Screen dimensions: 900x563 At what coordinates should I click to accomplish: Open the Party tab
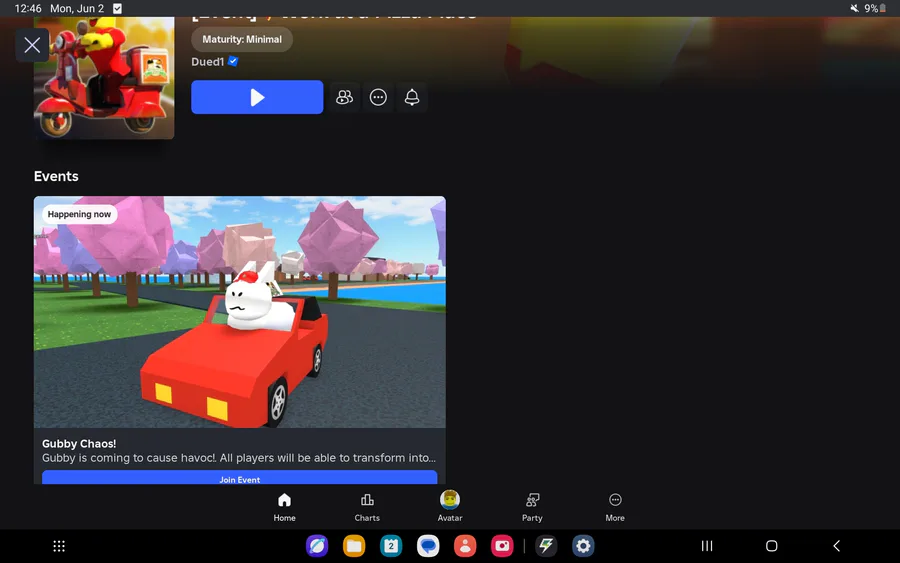[x=532, y=507]
